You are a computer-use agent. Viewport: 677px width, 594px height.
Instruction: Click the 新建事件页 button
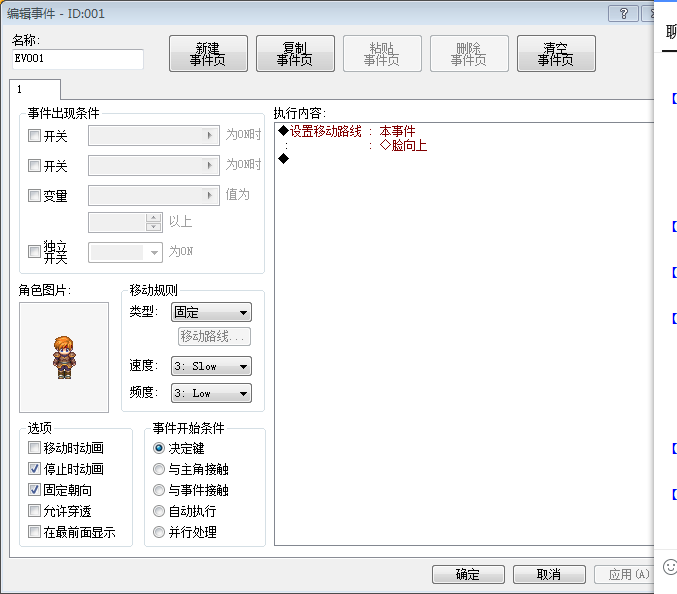click(208, 54)
